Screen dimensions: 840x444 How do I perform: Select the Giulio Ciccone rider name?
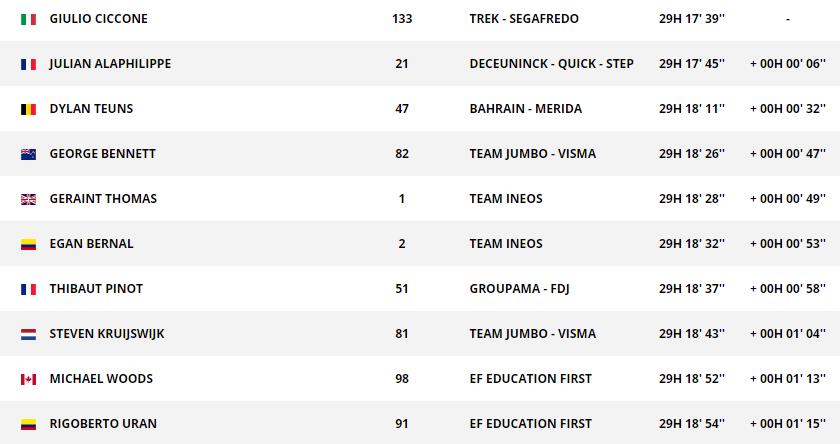97,19
